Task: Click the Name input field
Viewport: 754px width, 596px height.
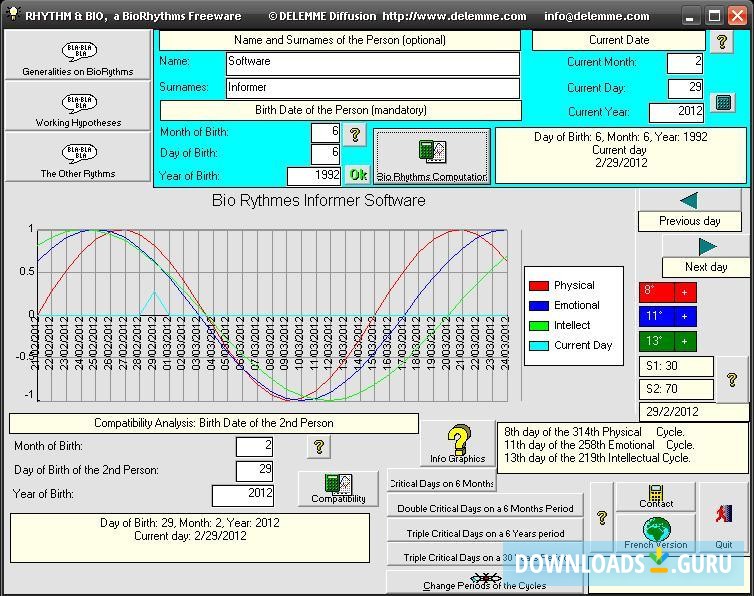Action: pyautogui.click(x=372, y=62)
